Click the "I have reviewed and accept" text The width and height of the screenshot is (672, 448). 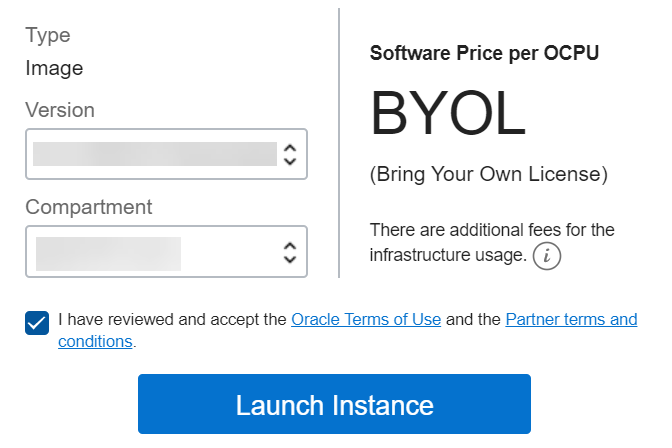coord(172,320)
